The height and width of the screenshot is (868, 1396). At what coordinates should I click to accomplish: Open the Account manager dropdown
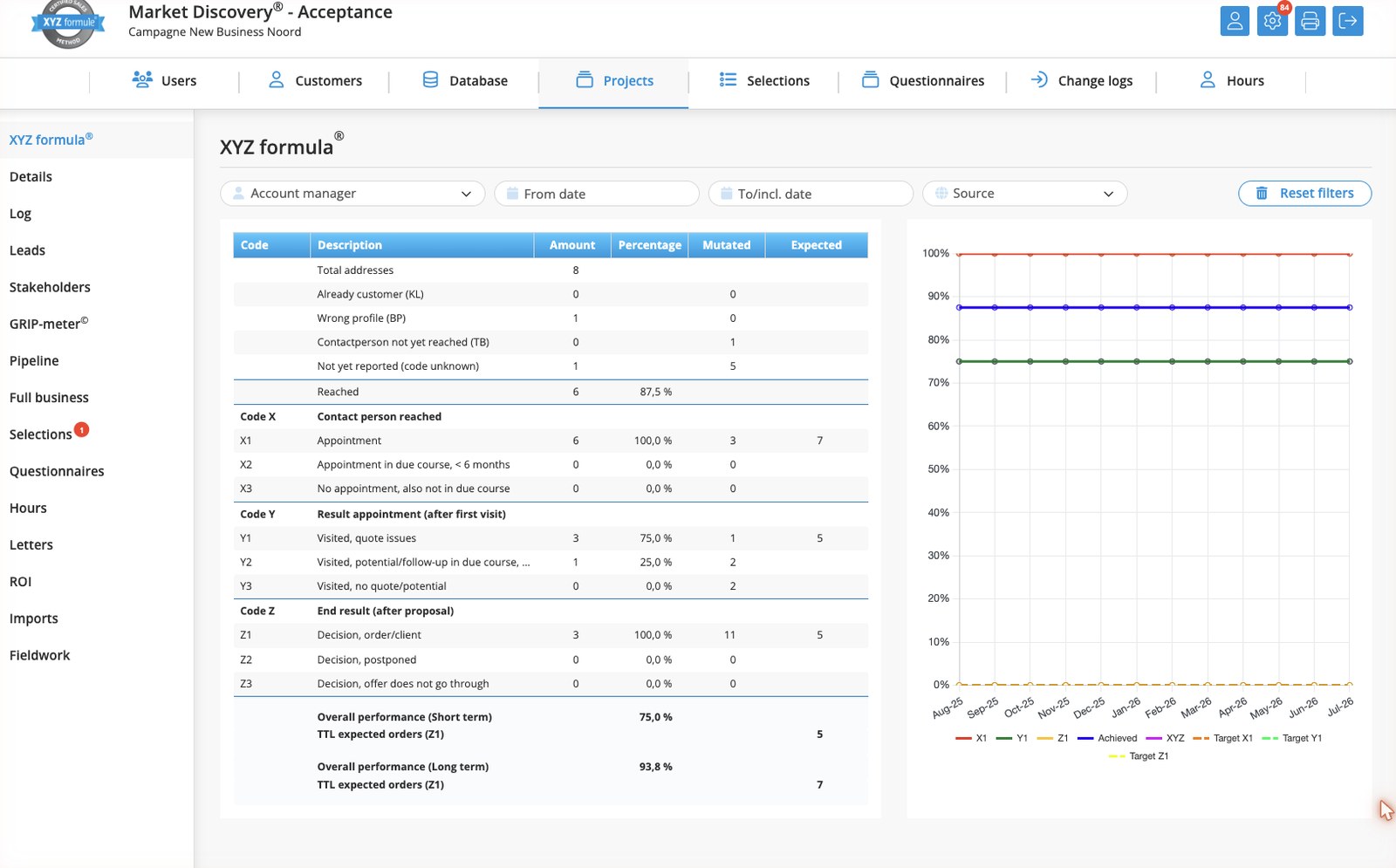click(x=352, y=193)
